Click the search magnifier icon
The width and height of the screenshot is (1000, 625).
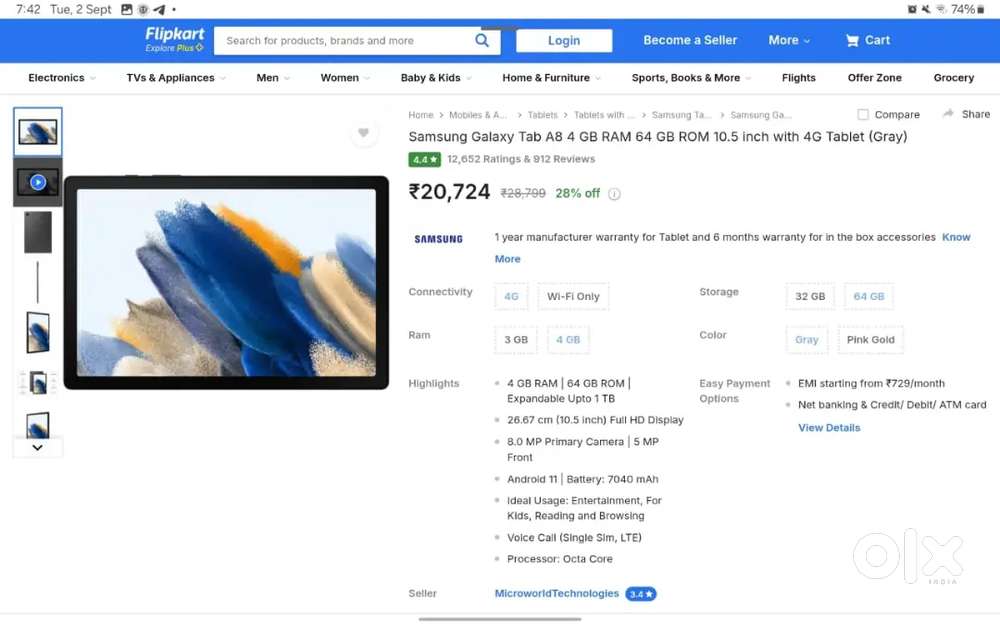tap(482, 41)
